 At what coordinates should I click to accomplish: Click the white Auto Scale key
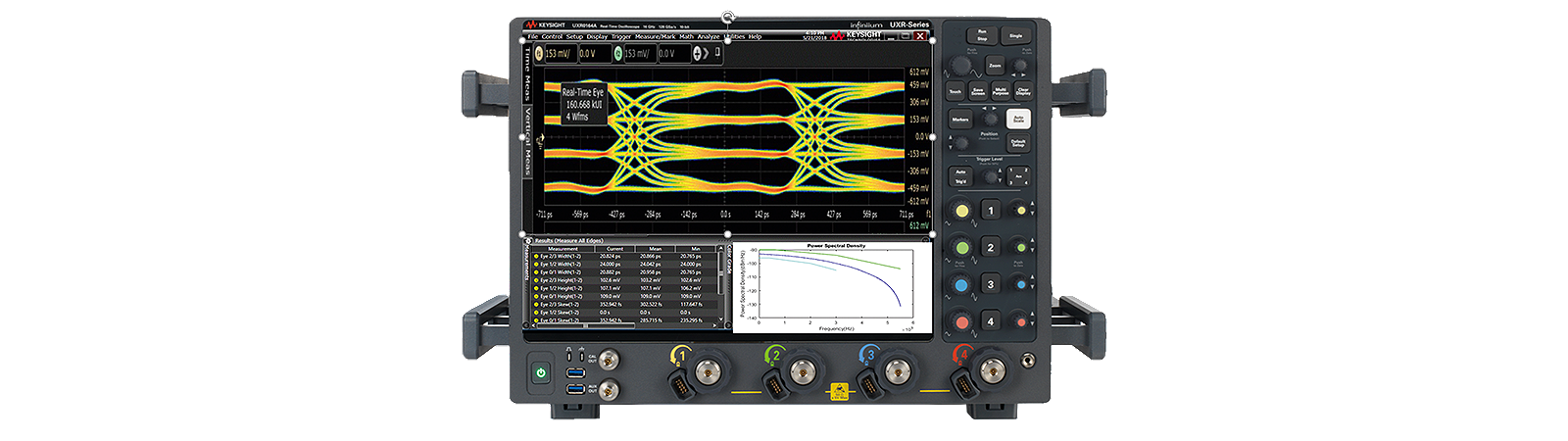click(x=1018, y=119)
